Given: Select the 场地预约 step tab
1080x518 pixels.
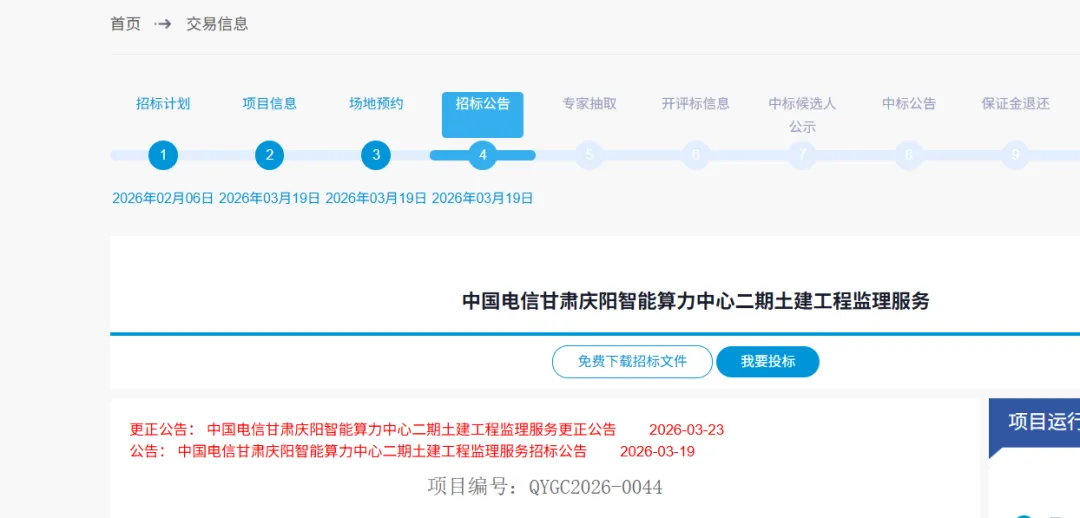Looking at the screenshot, I should tap(376, 104).
